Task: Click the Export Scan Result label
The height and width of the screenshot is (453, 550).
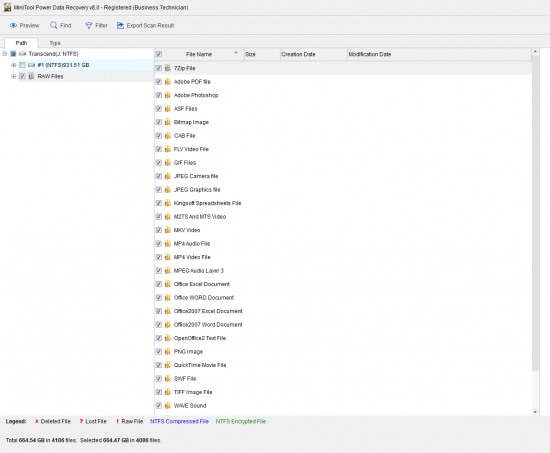Action: click(x=150, y=25)
